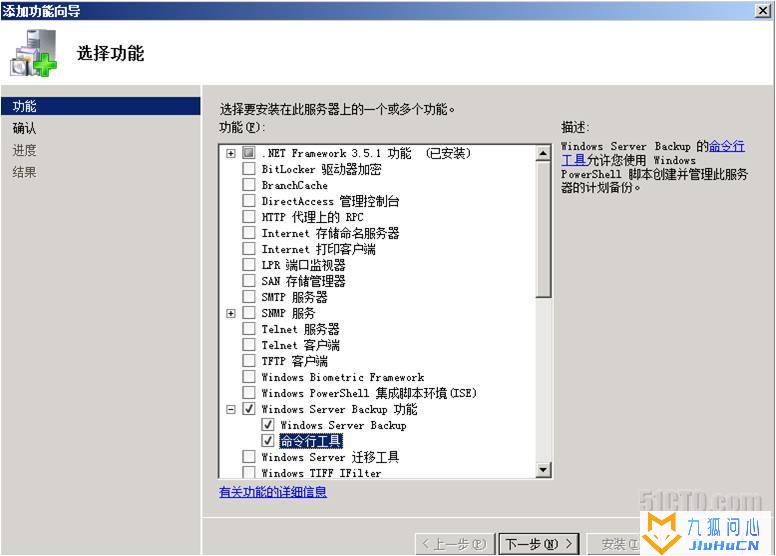Open 有关功能的详细信息 link
The height and width of the screenshot is (556, 776).
click(273, 492)
